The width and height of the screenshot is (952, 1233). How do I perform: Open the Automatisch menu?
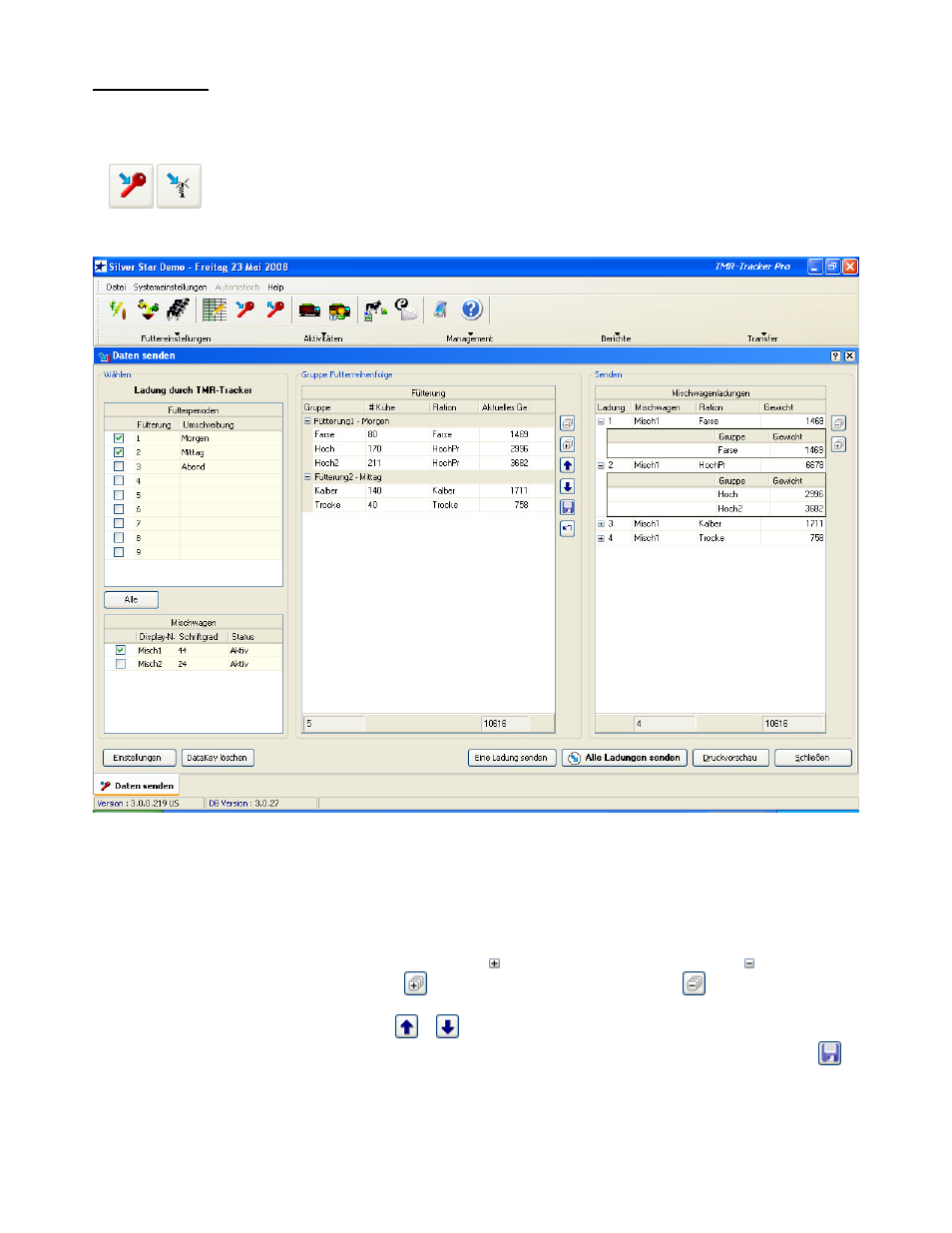(x=238, y=288)
